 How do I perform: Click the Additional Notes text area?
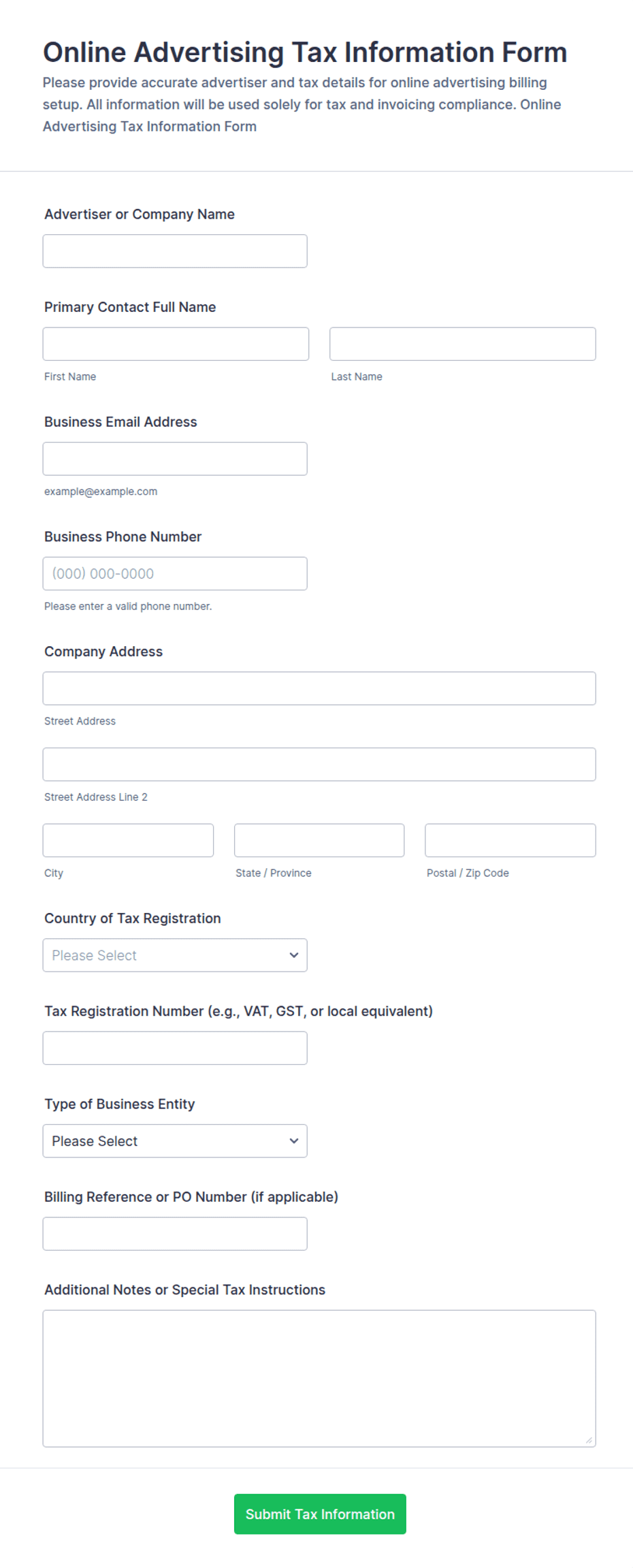pyautogui.click(x=319, y=1378)
